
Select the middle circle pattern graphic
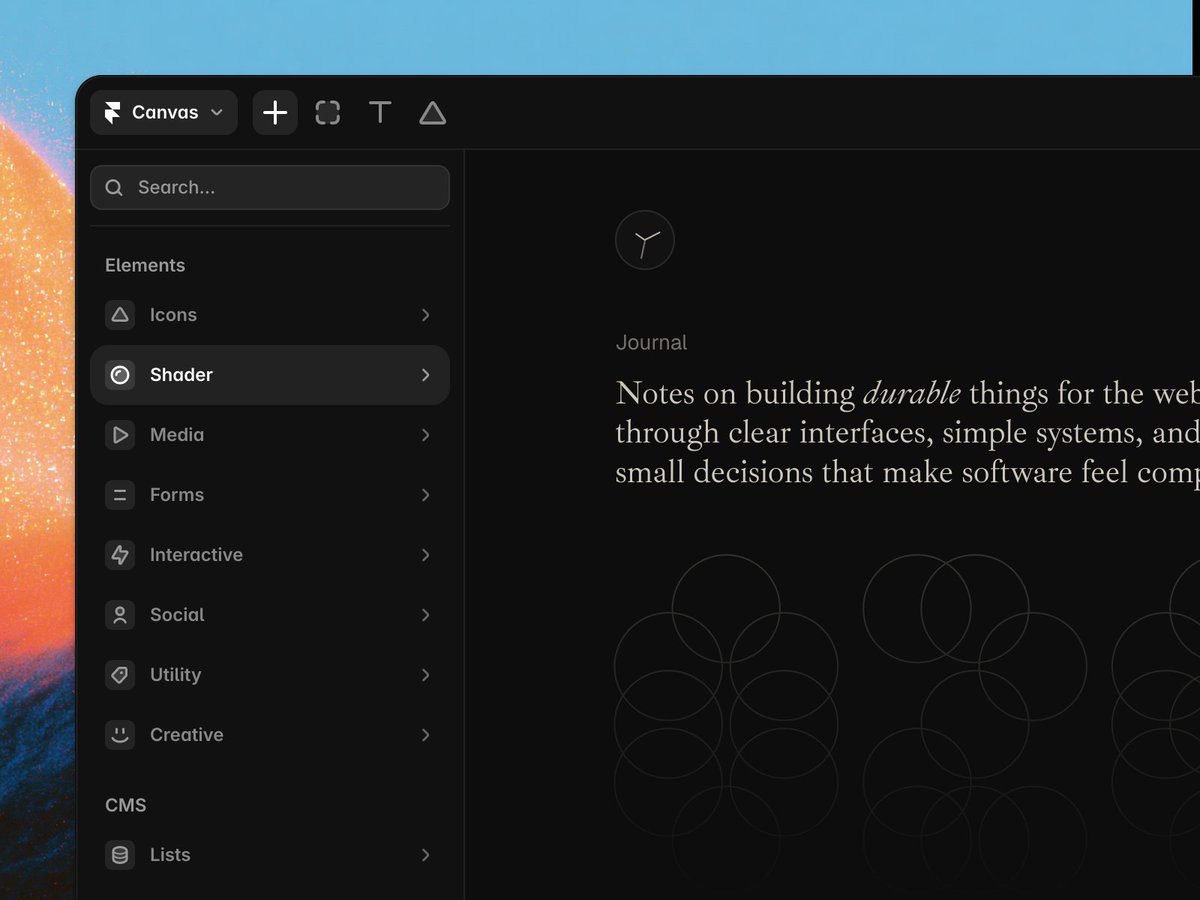point(975,725)
